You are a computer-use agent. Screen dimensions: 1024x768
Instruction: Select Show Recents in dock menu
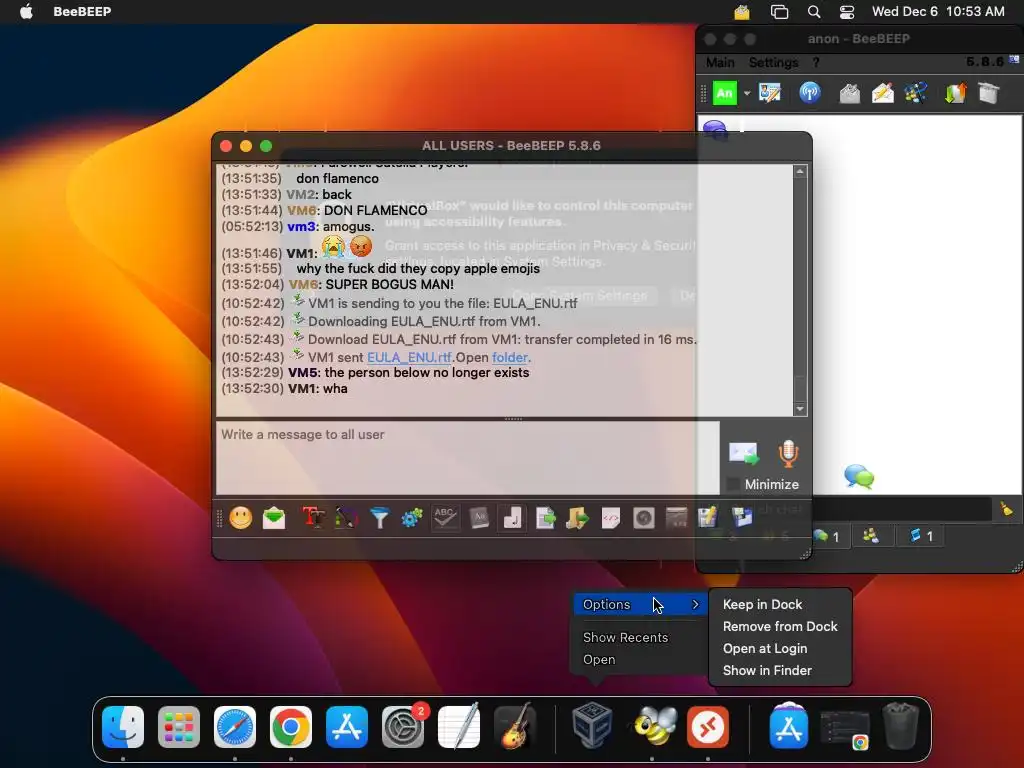(x=625, y=637)
